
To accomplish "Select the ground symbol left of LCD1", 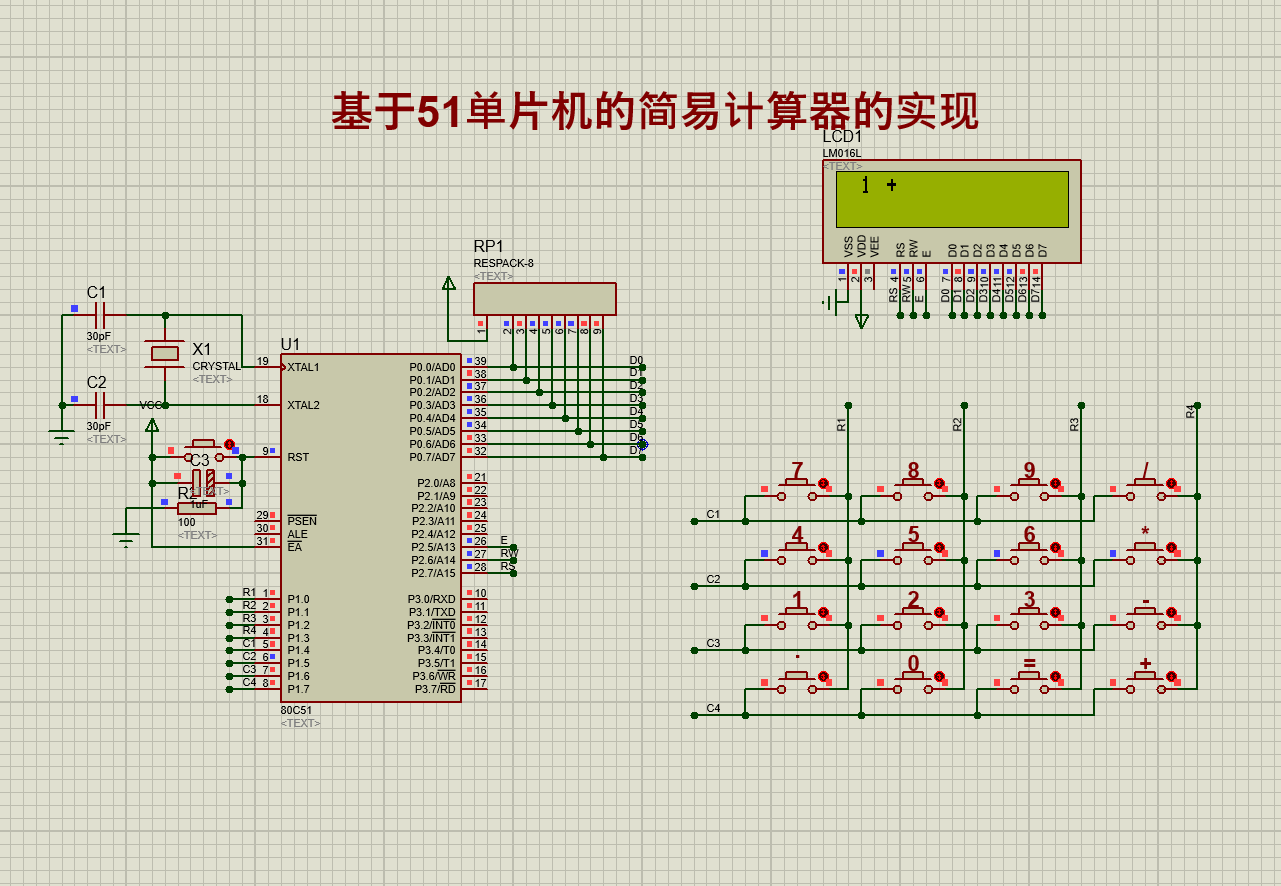I will pos(828,301).
